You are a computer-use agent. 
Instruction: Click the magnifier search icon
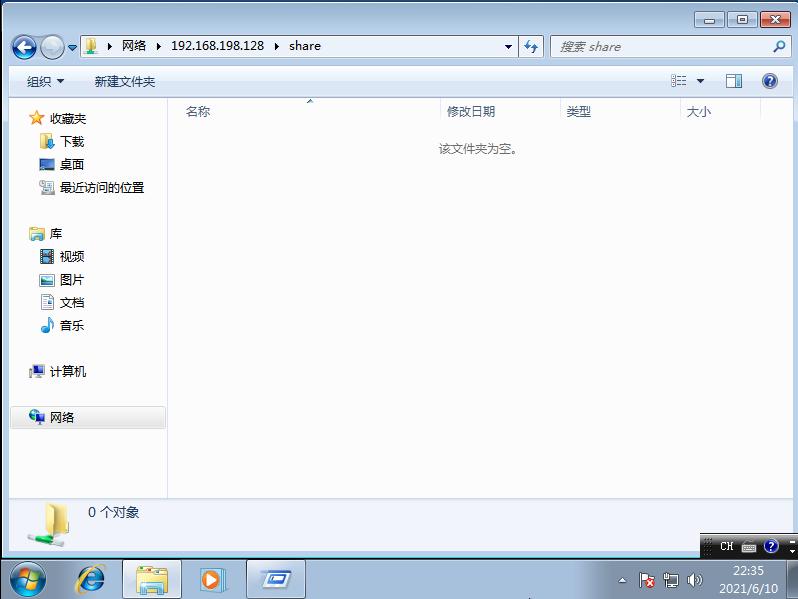click(x=779, y=46)
